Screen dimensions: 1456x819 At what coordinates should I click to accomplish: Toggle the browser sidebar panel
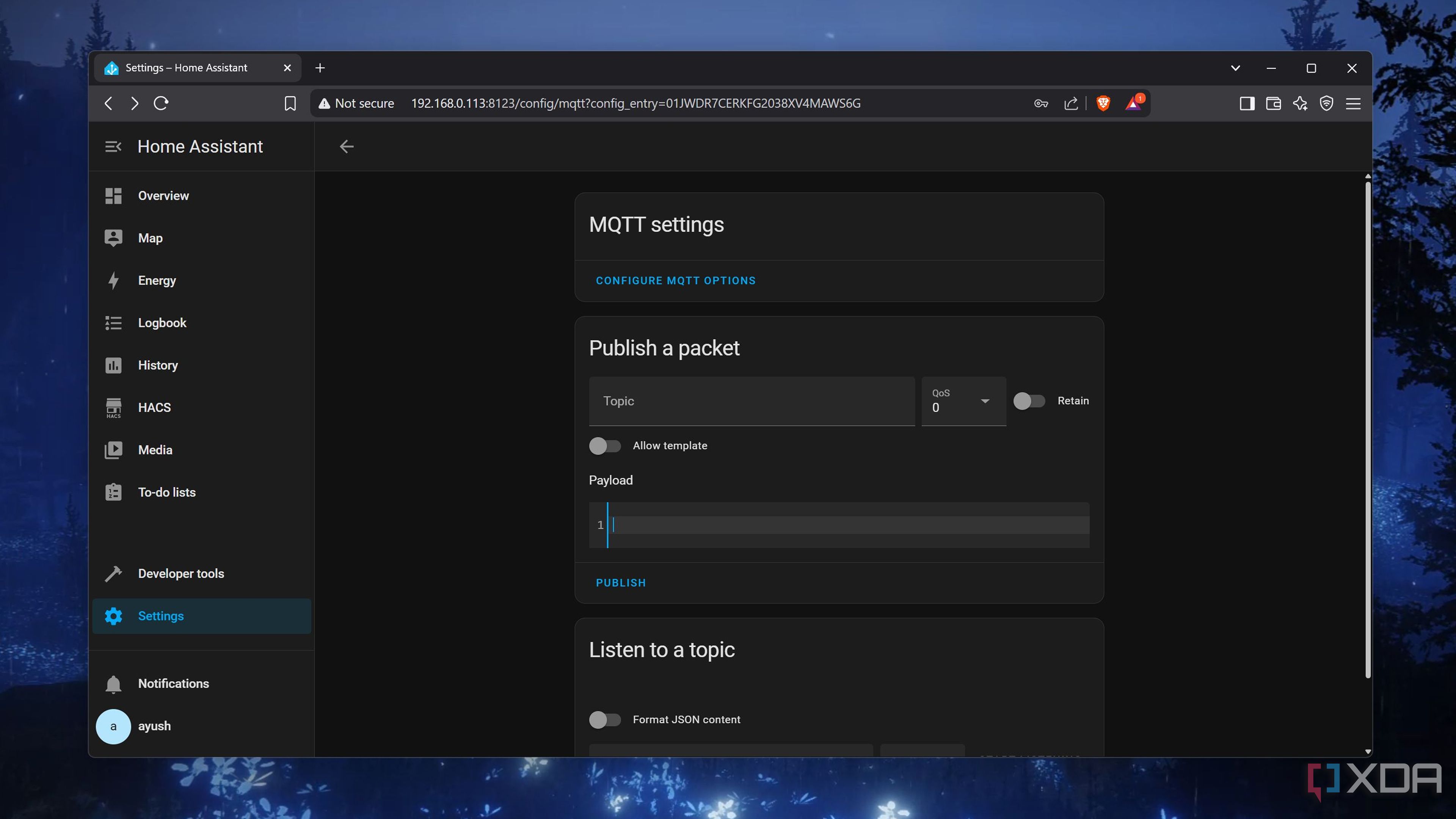click(x=1247, y=104)
